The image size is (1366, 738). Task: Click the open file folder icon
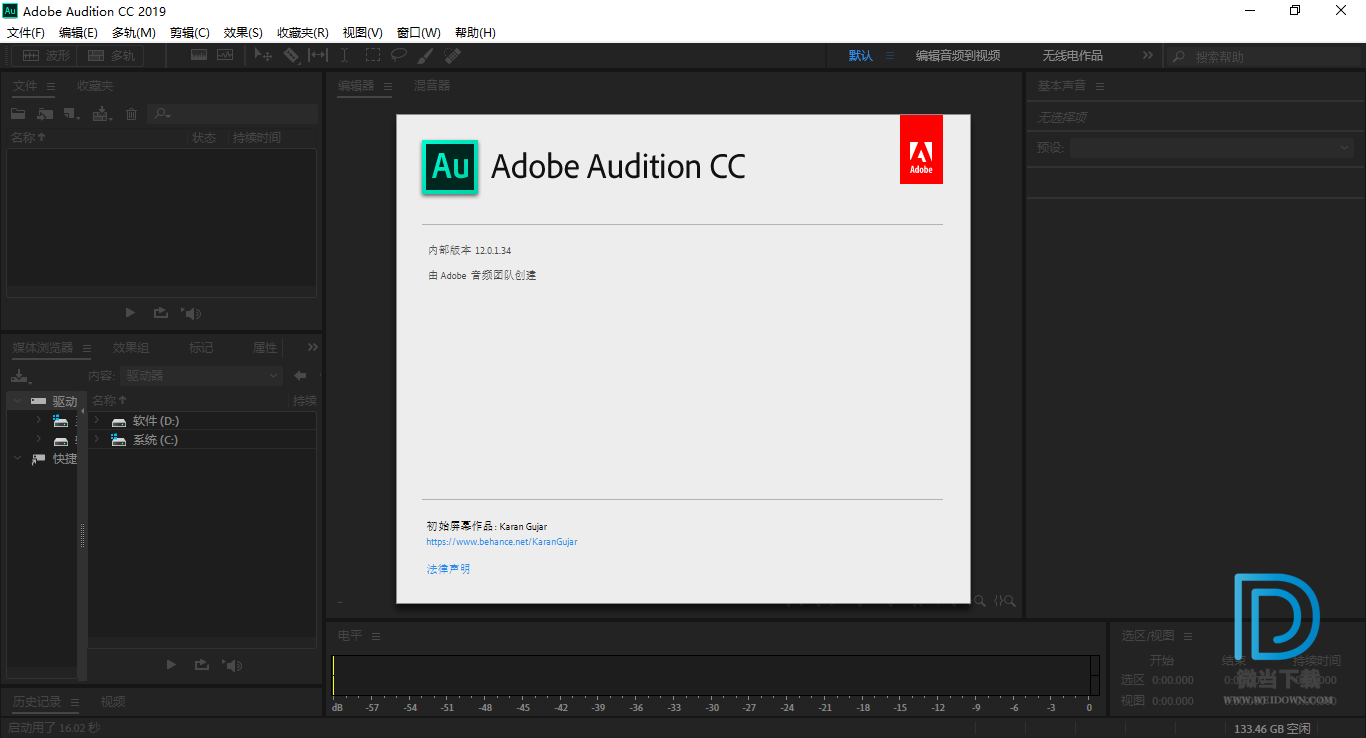click(x=18, y=114)
